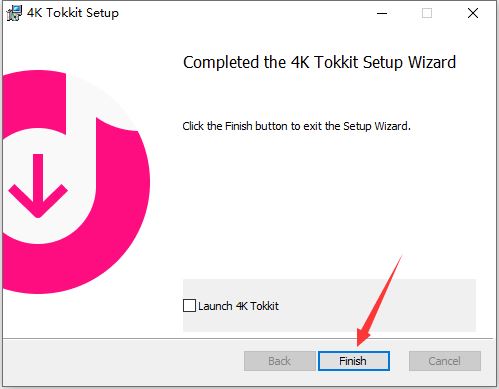Click the red arrow annotation pointing at Finish
The image size is (499, 389).
378,302
